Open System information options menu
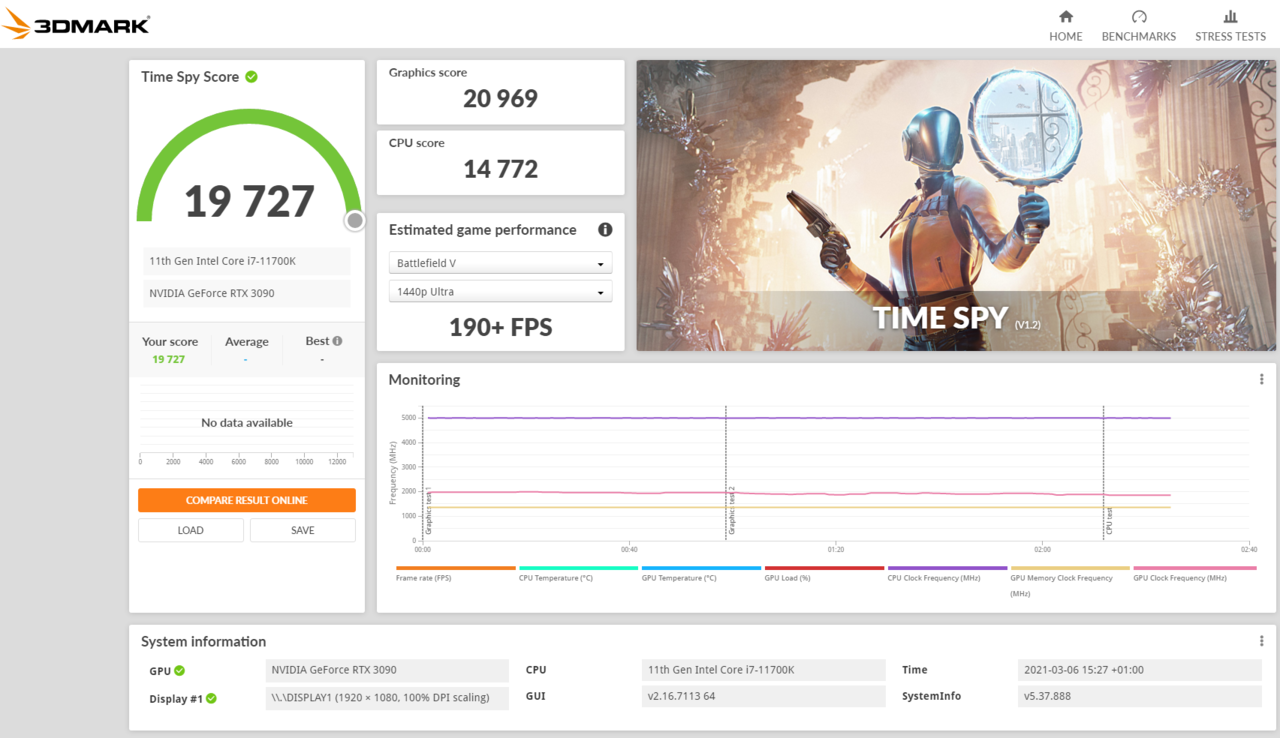Viewport: 1280px width, 738px height. [x=1261, y=641]
